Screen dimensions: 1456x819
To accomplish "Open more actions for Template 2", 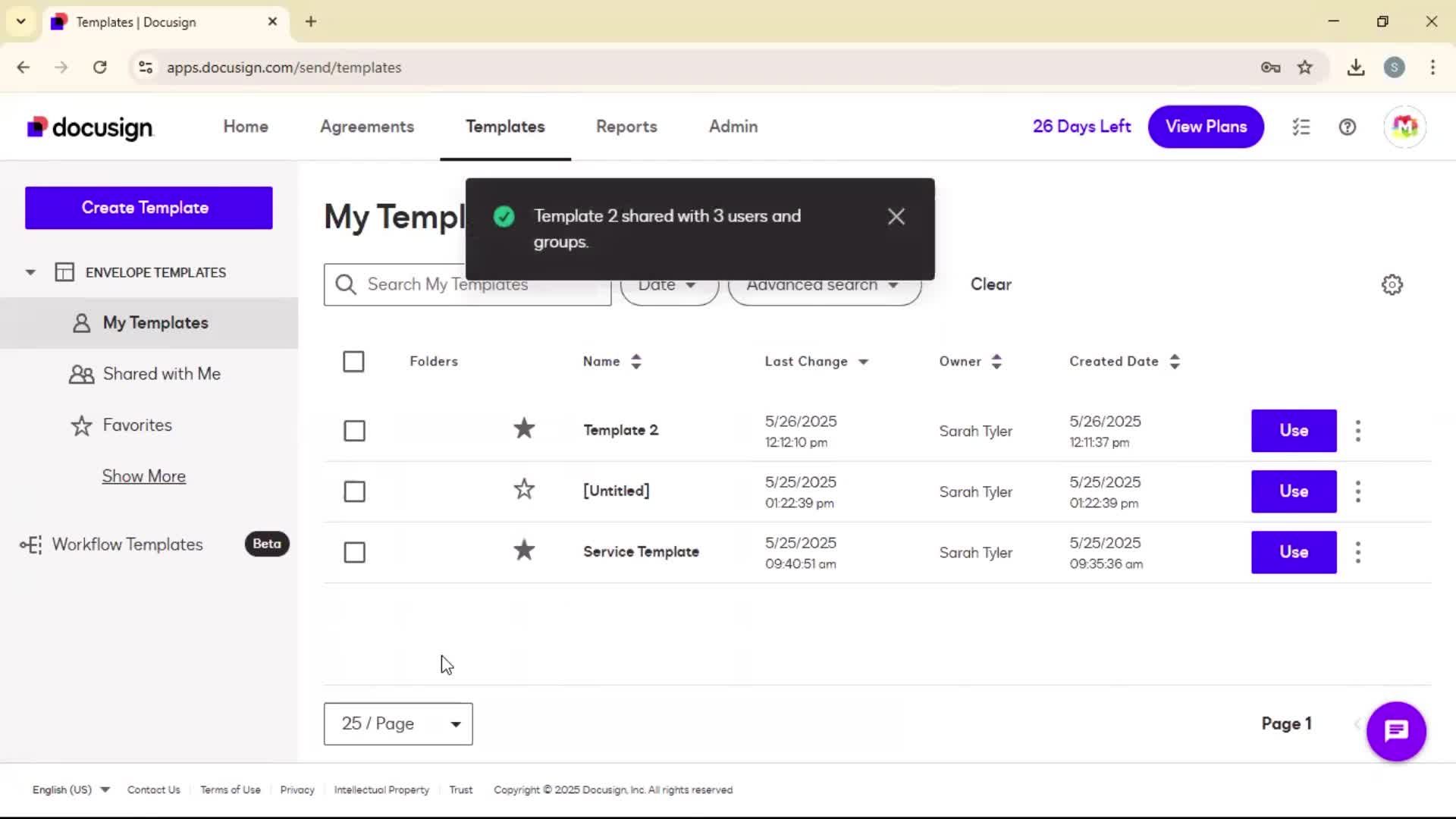I will pos(1358,431).
